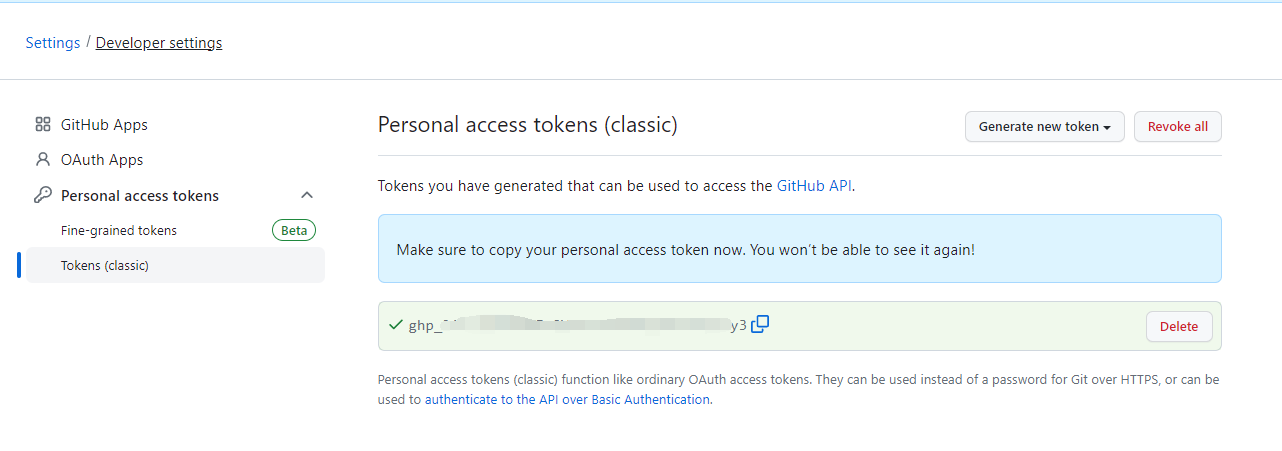1282x451 pixels.
Task: Click the Developer settings breadcrumb link
Action: [x=159, y=43]
